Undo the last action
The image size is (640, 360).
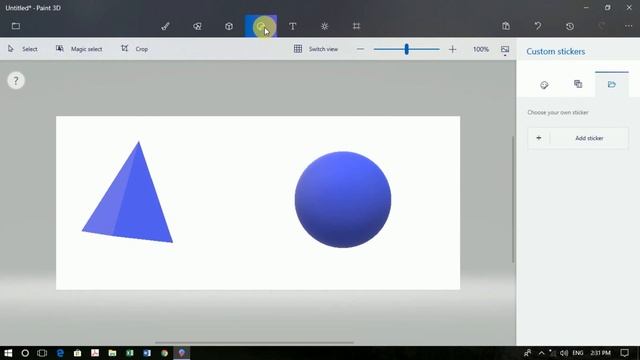point(538,26)
